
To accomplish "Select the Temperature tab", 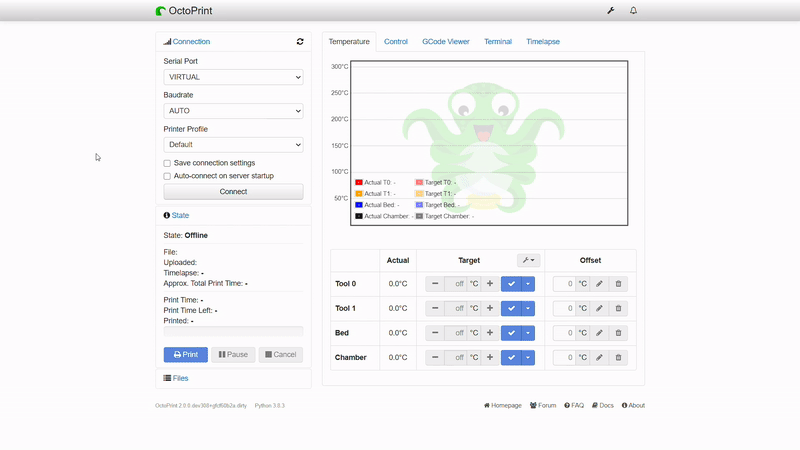I will tap(349, 42).
